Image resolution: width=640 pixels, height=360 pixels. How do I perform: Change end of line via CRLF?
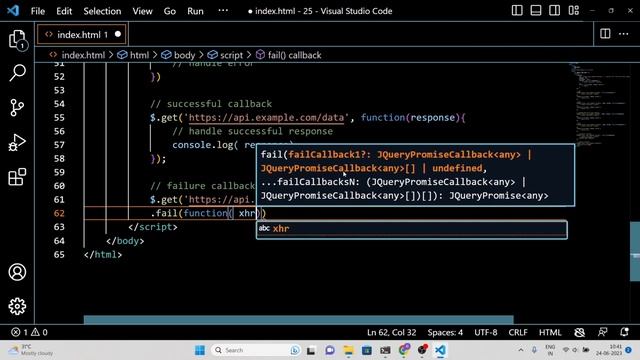518,332
